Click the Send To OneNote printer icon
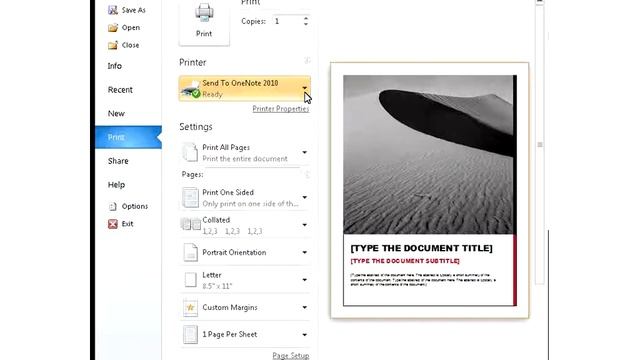This screenshot has width=640, height=360. coord(191,89)
